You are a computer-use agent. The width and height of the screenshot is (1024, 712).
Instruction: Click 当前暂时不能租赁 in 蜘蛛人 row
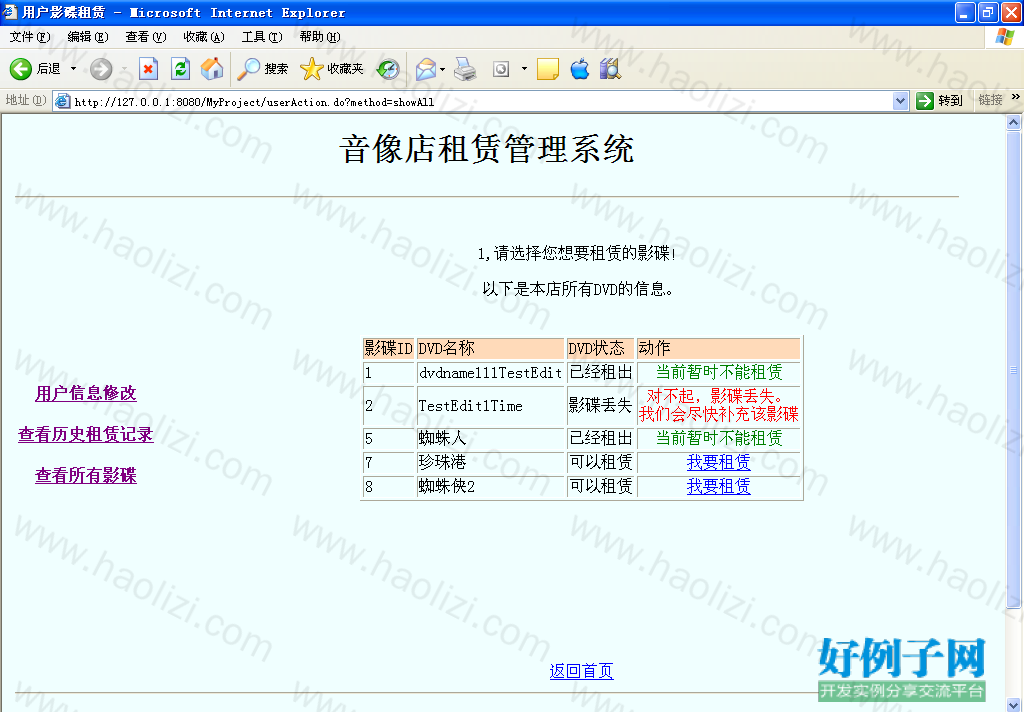click(x=718, y=438)
